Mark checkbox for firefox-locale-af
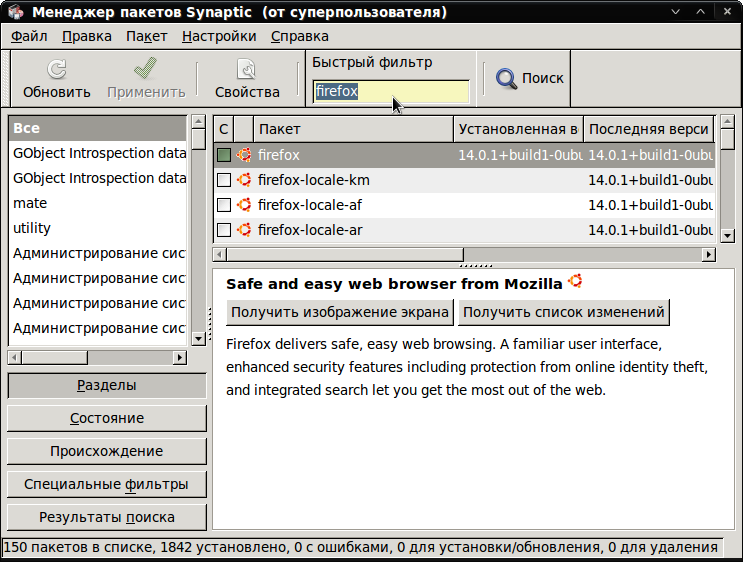This screenshot has height=562, width=743. tap(224, 205)
